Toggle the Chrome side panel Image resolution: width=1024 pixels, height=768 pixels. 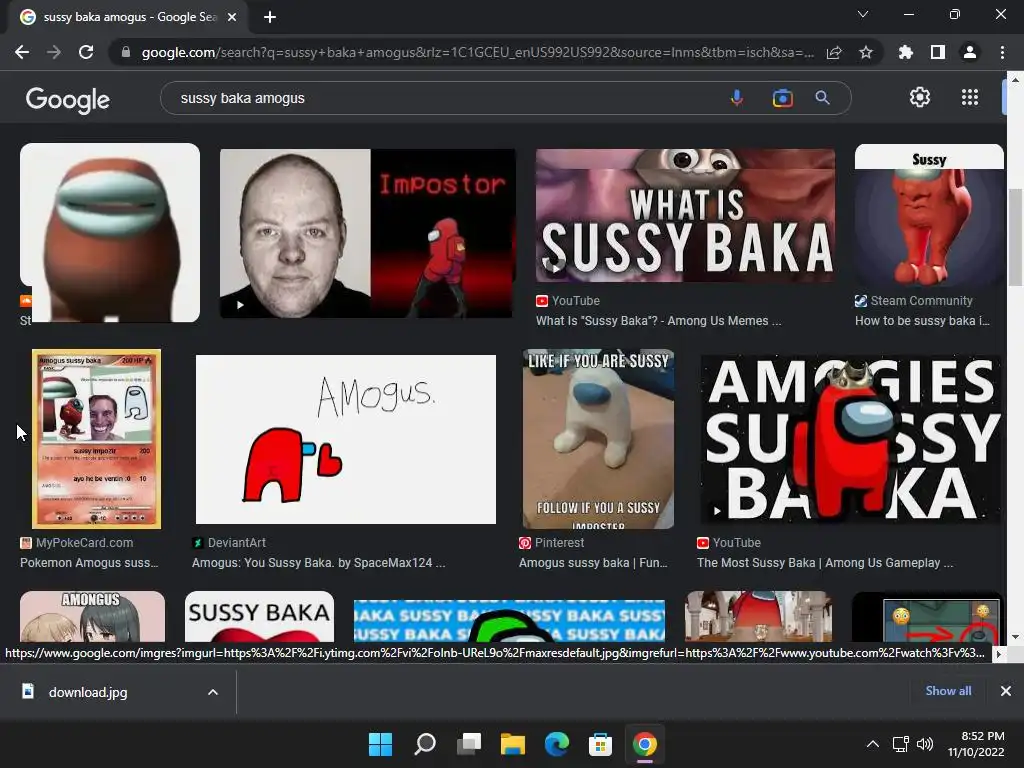point(938,52)
